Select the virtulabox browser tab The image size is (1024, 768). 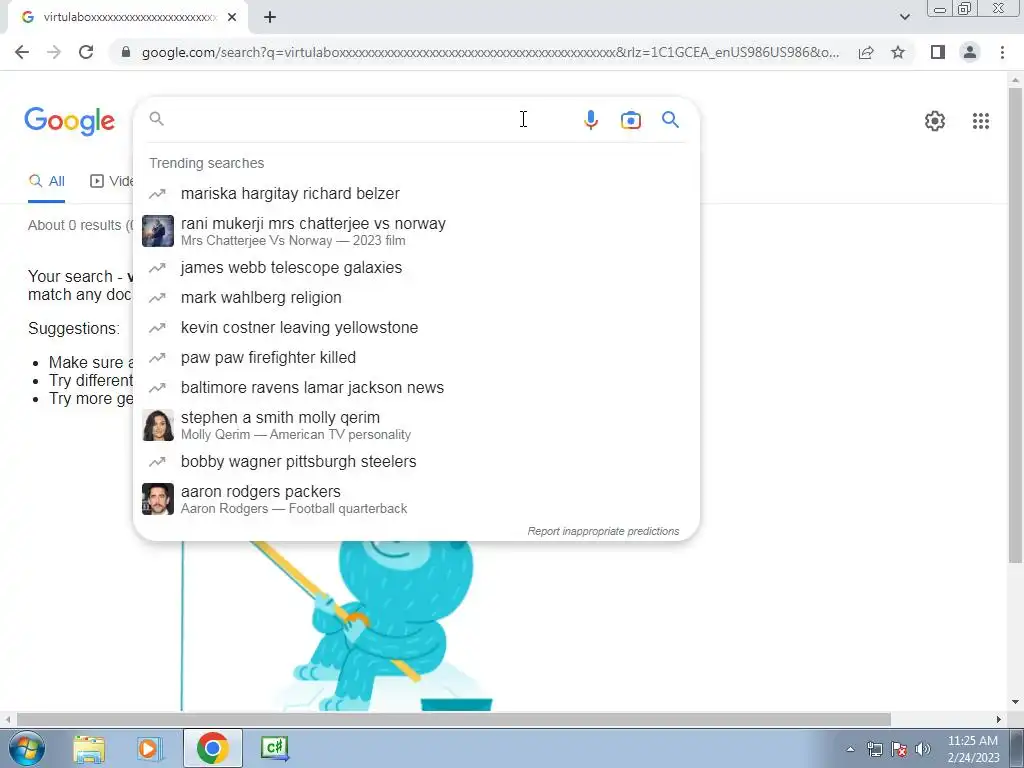point(127,18)
